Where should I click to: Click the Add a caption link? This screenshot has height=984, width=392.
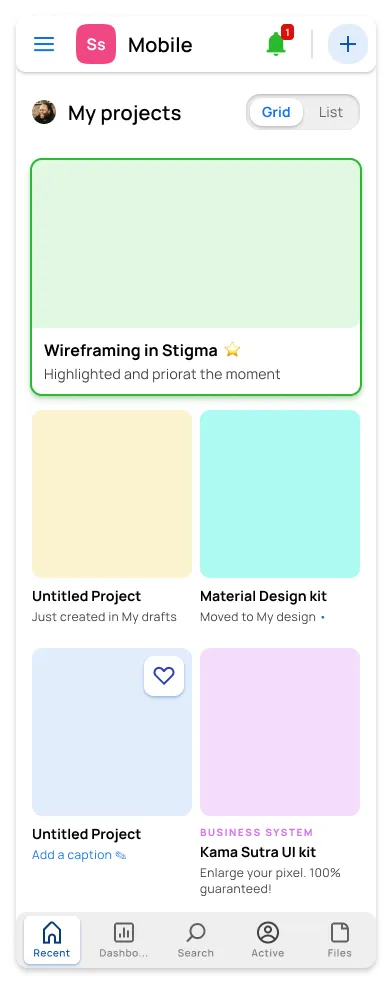(72, 855)
